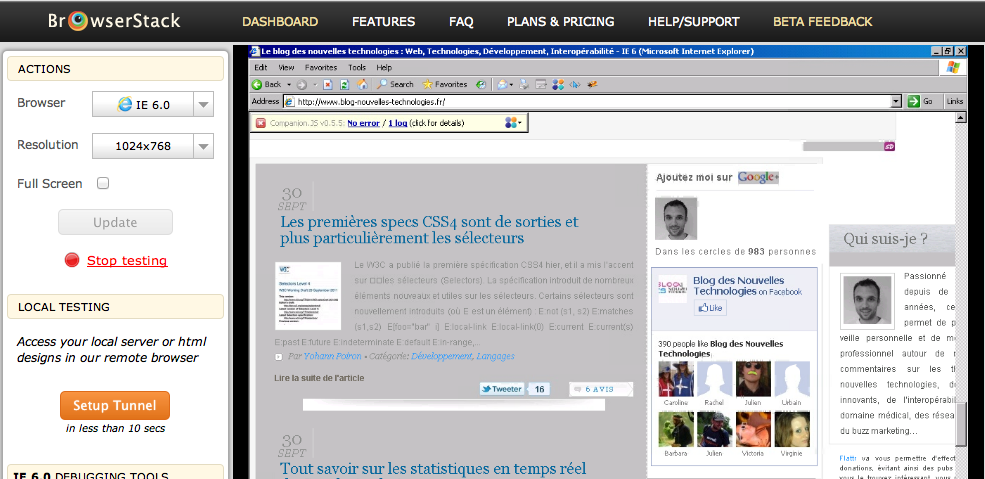Click author link Yohann Poiron
This screenshot has height=479, width=985.
pyautogui.click(x=332, y=356)
